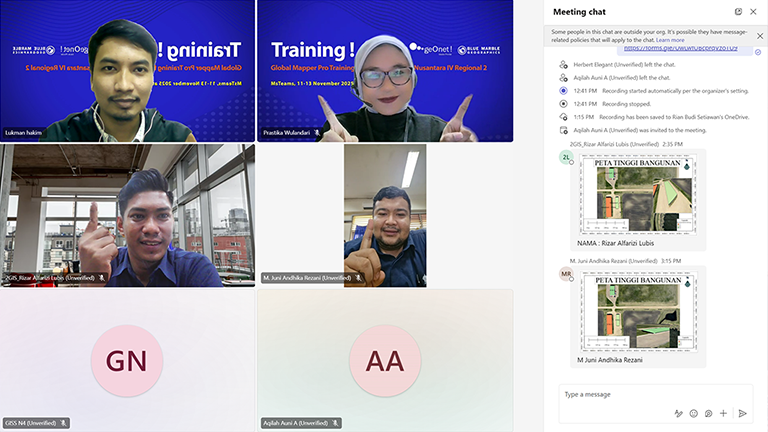Select Lukman hakim's video tile
Viewport: 768px width, 432px height.
[x=127, y=70]
